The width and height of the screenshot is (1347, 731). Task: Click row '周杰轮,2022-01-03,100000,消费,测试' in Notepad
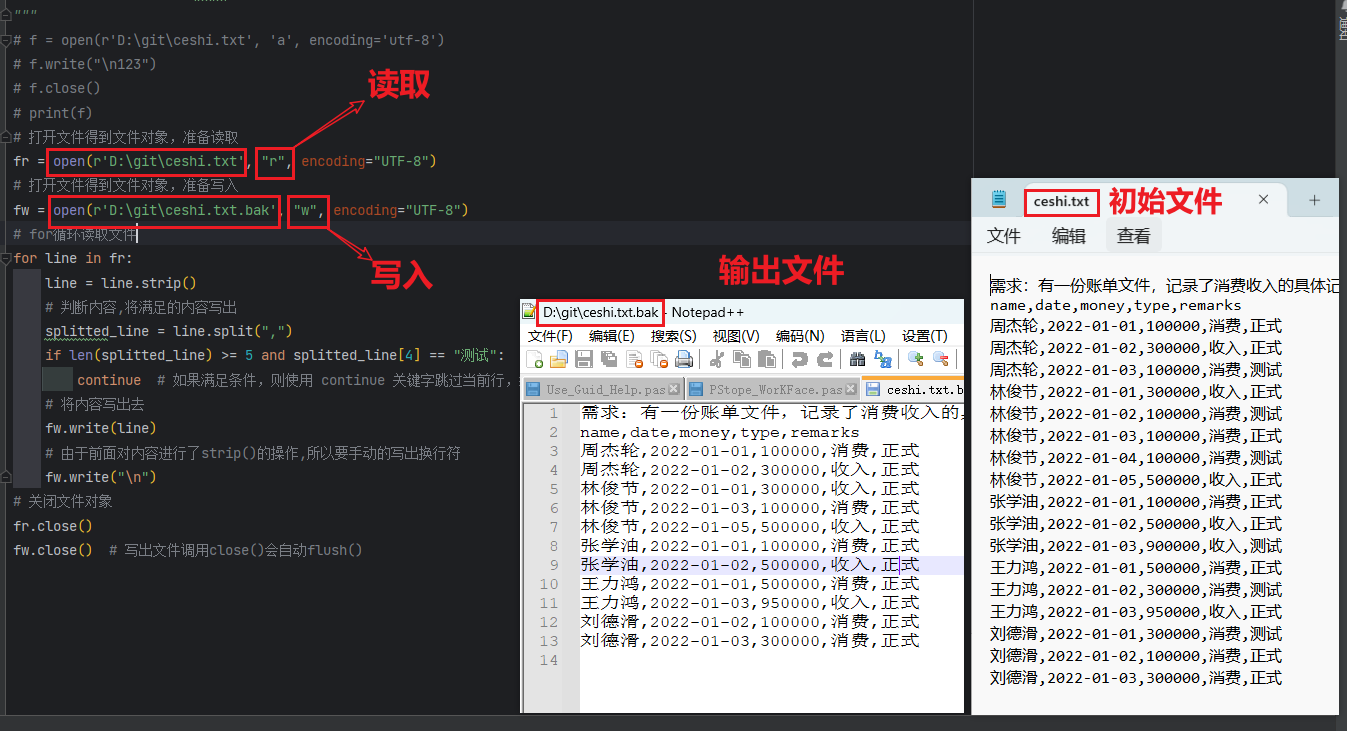1135,370
